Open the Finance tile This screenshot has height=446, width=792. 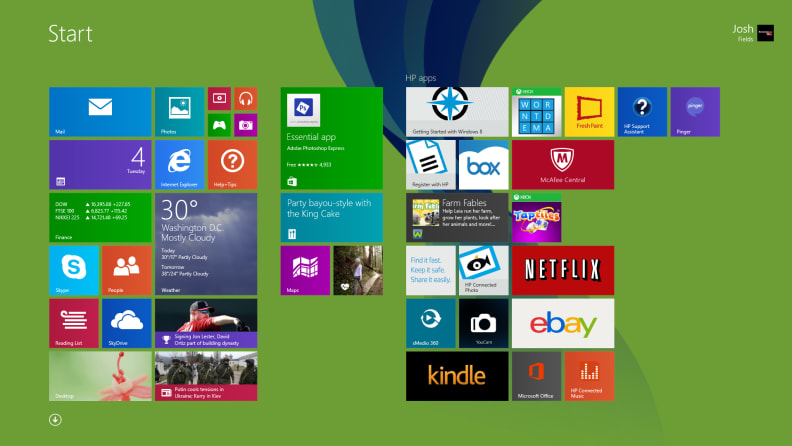coord(100,218)
